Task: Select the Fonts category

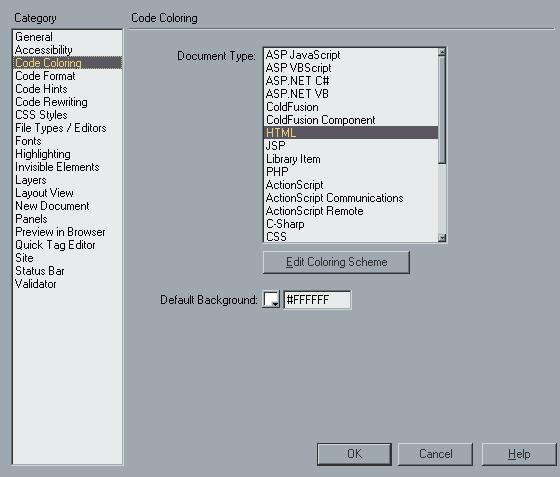Action: pyautogui.click(x=68, y=141)
